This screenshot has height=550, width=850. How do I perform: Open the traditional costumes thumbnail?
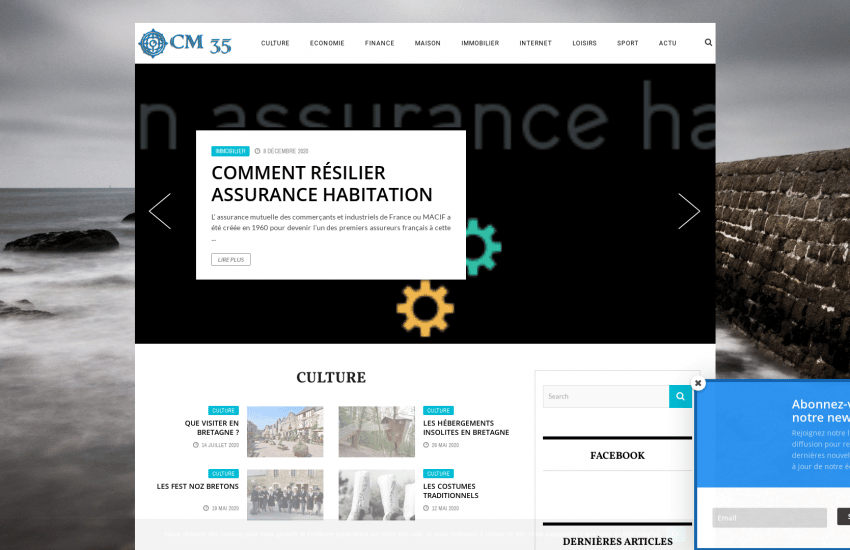(377, 495)
